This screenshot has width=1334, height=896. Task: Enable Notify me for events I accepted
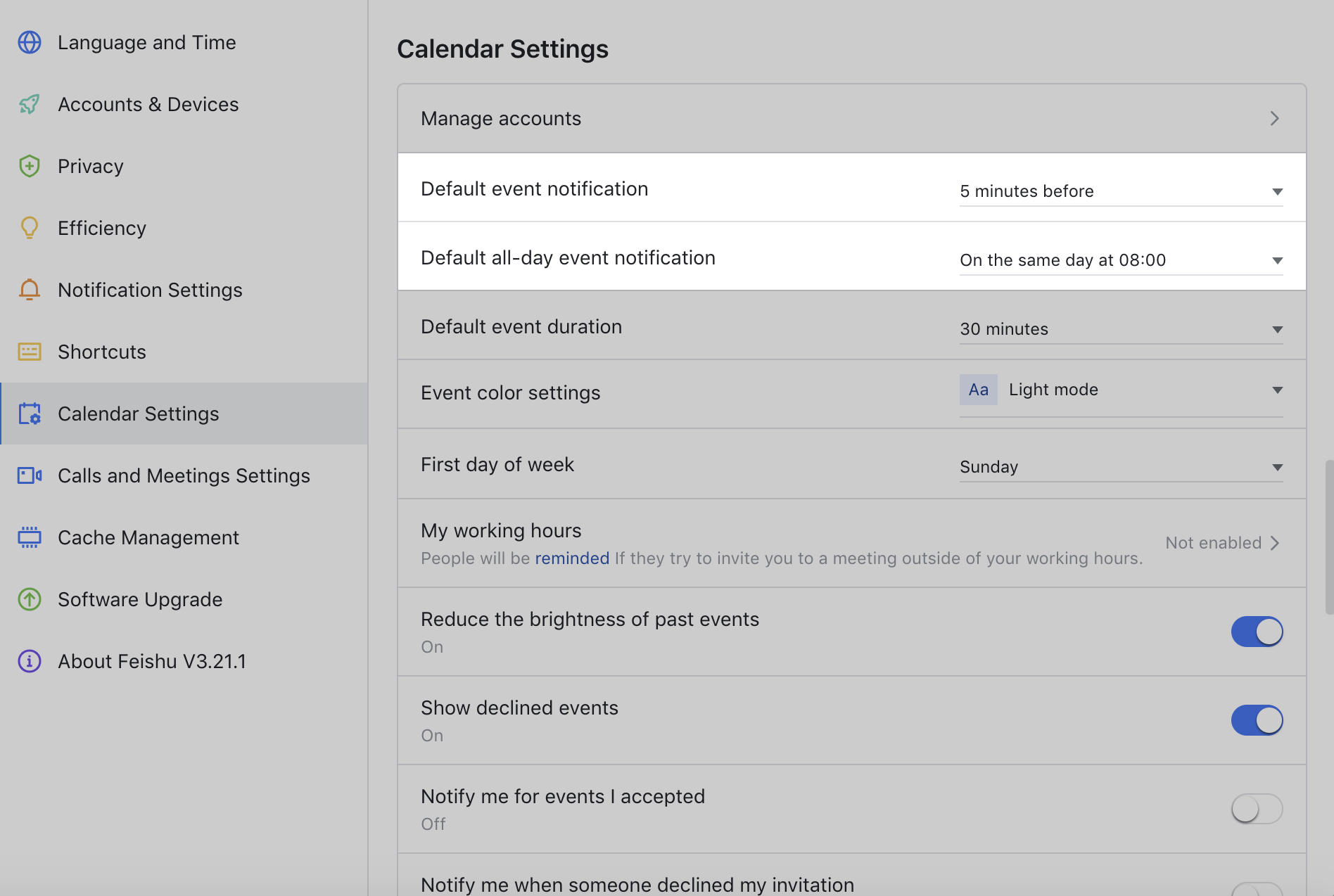click(x=1257, y=809)
